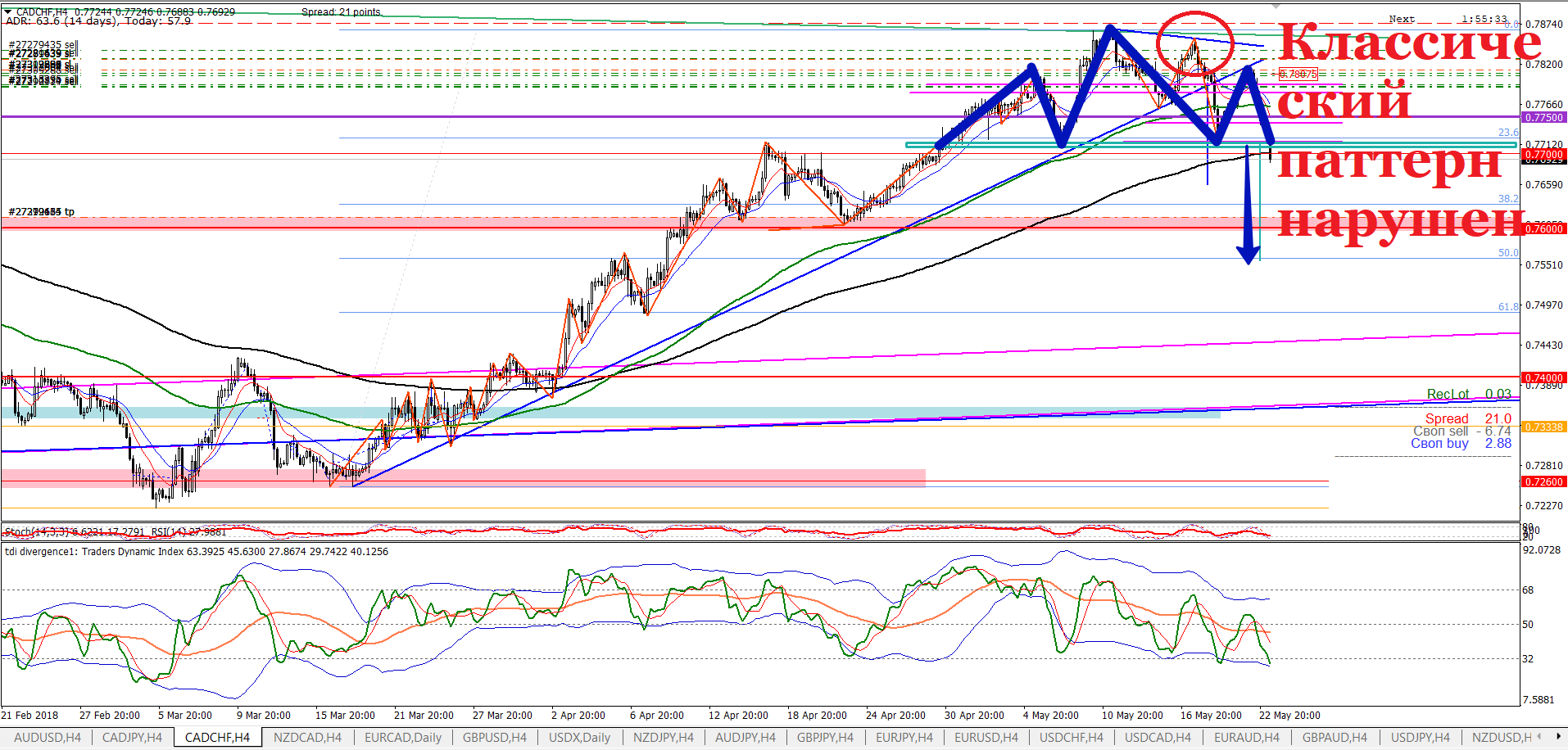
Task: Click the '21 Feb 2018' time axis label
Action: tap(29, 716)
